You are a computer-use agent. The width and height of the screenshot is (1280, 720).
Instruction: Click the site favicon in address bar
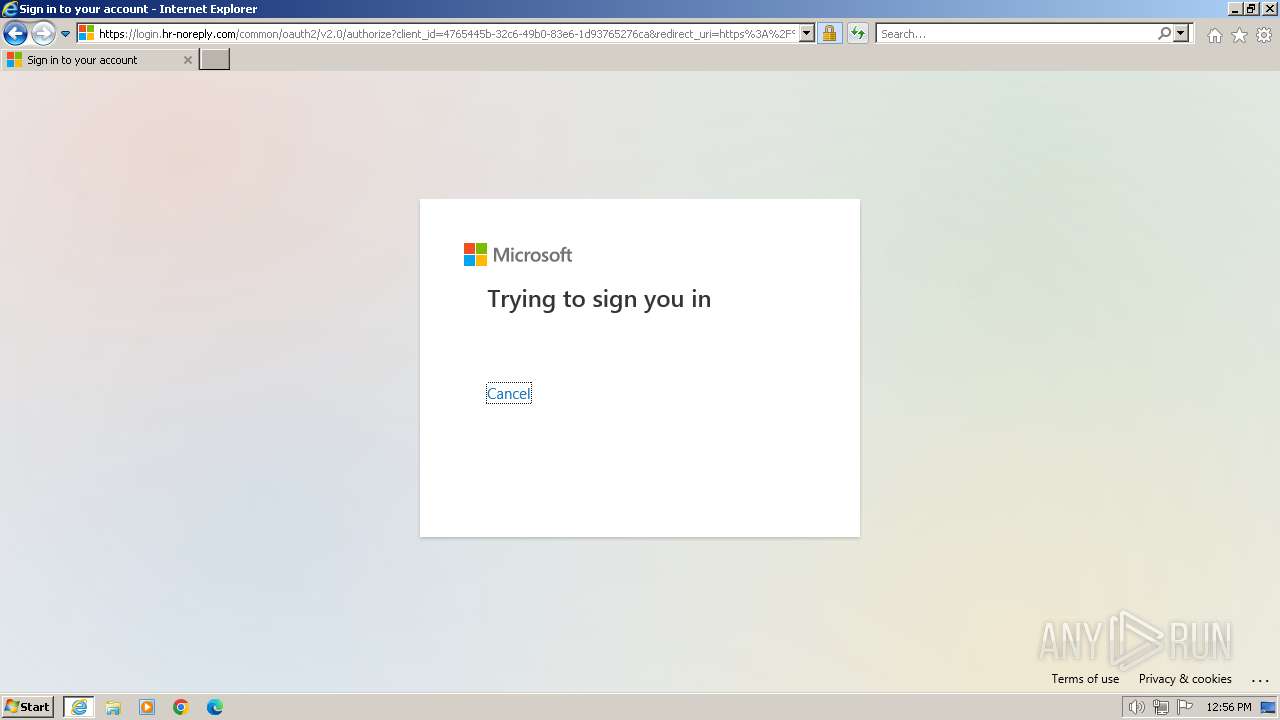(x=86, y=33)
